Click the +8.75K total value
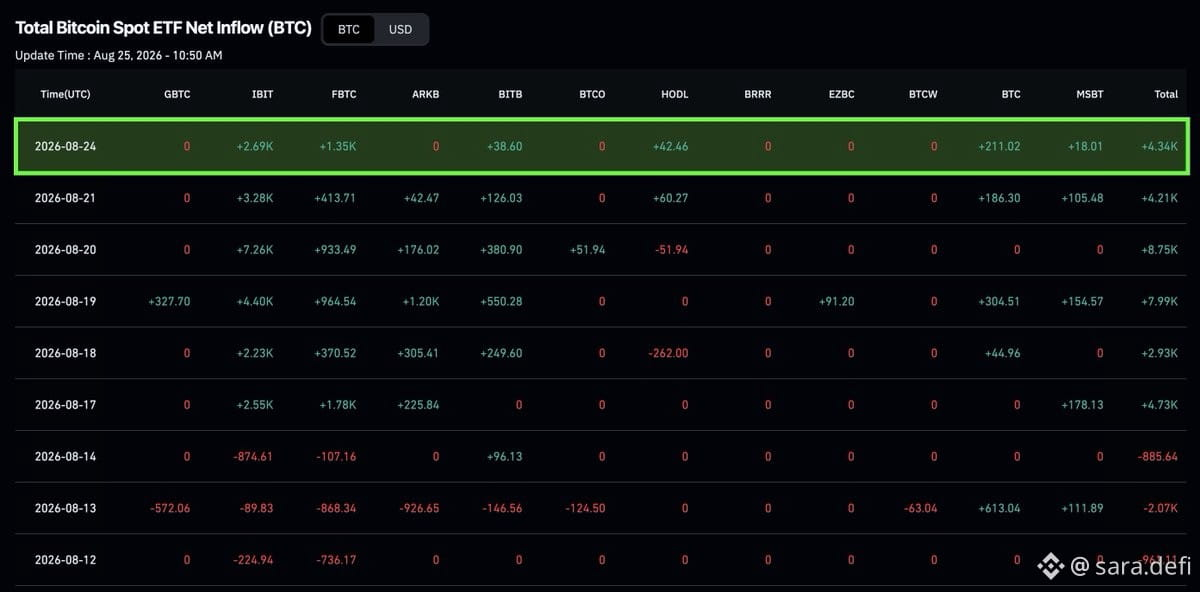The width and height of the screenshot is (1200, 592). 1160,250
